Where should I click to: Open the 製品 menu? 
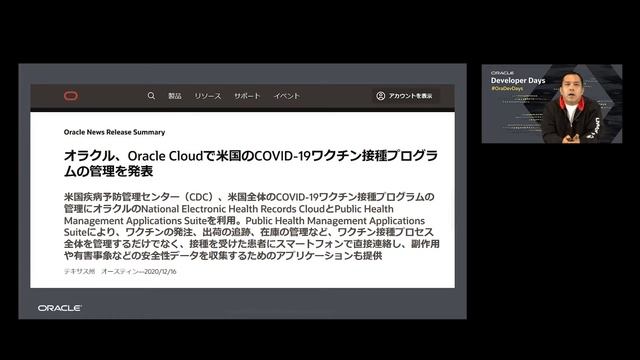coord(175,96)
